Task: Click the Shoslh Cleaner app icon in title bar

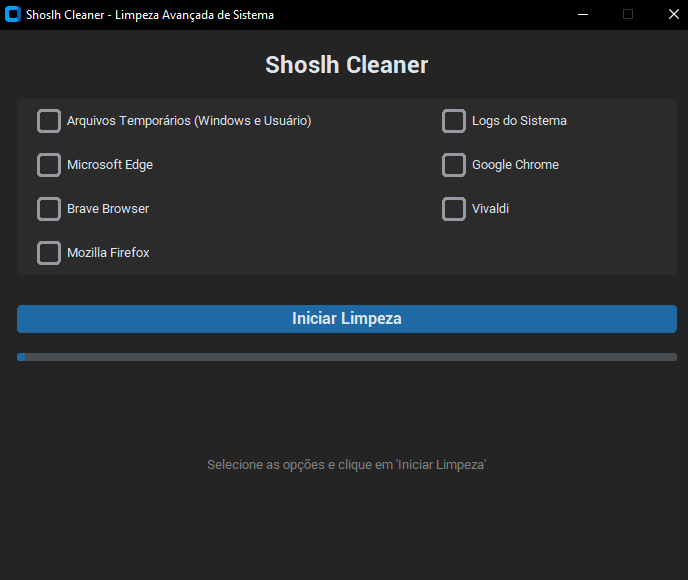Action: 13,14
